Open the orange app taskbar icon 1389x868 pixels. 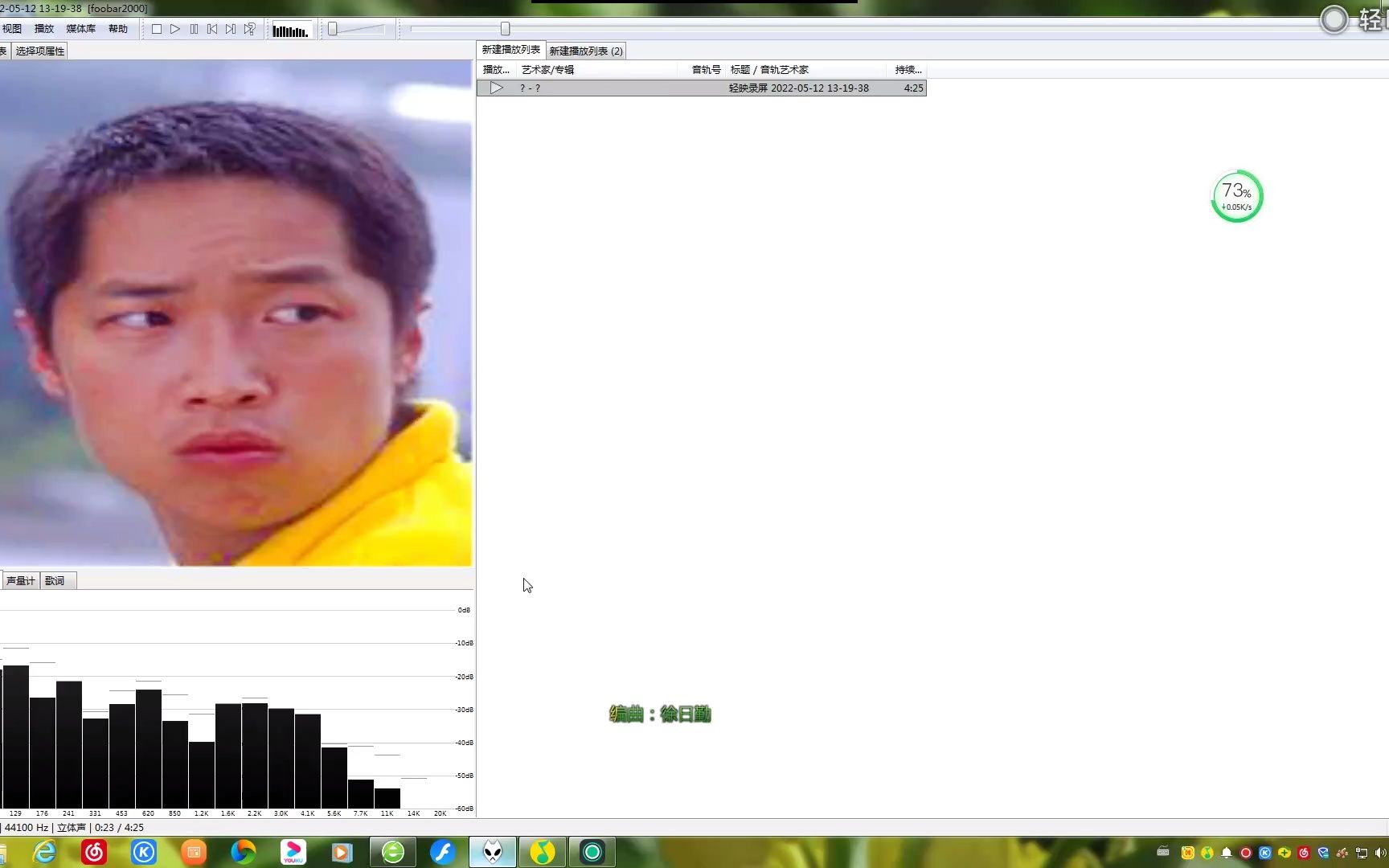tap(194, 852)
